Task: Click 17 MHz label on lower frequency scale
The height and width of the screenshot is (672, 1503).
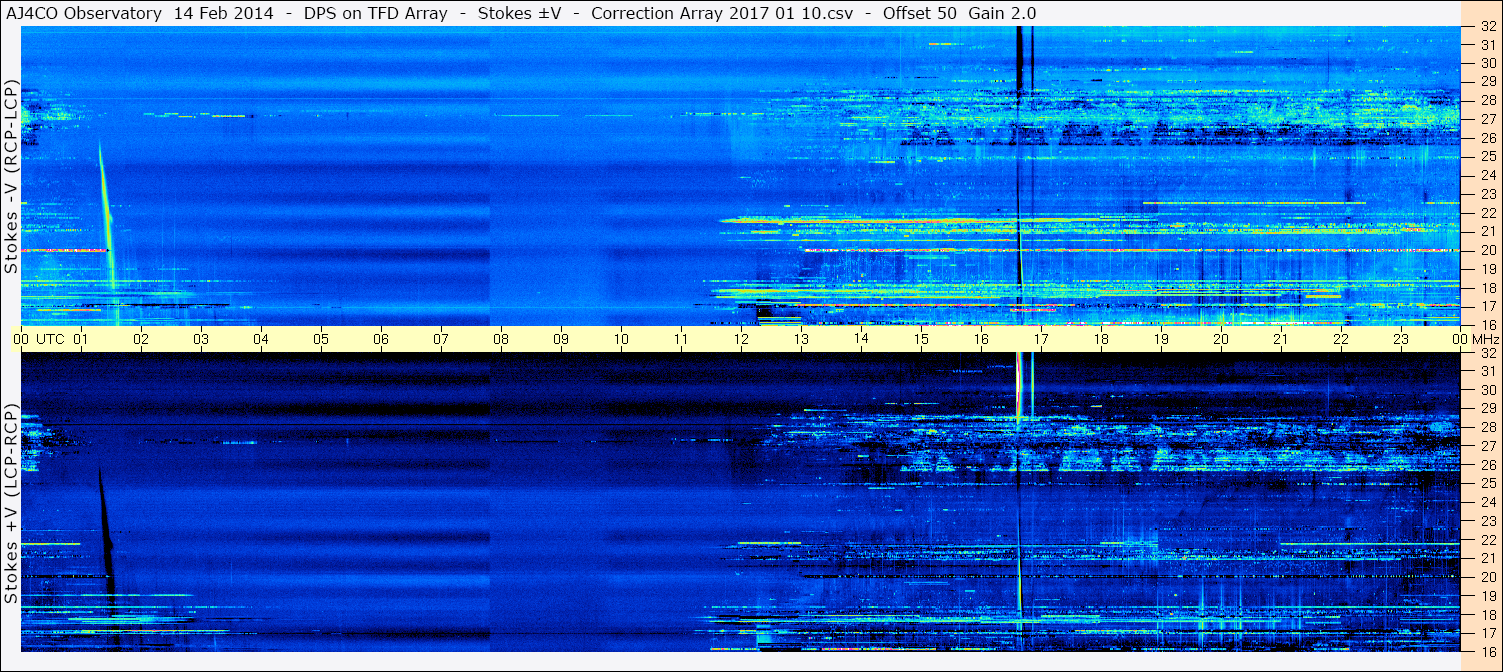Action: [x=1487, y=633]
